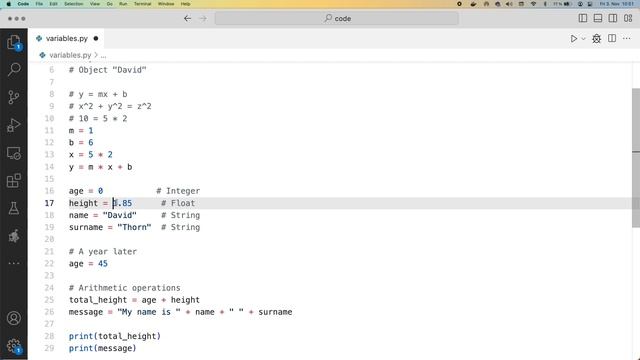Expand the breadcrumb ellipsis symbol
640x360 pixels.
pos(103,55)
